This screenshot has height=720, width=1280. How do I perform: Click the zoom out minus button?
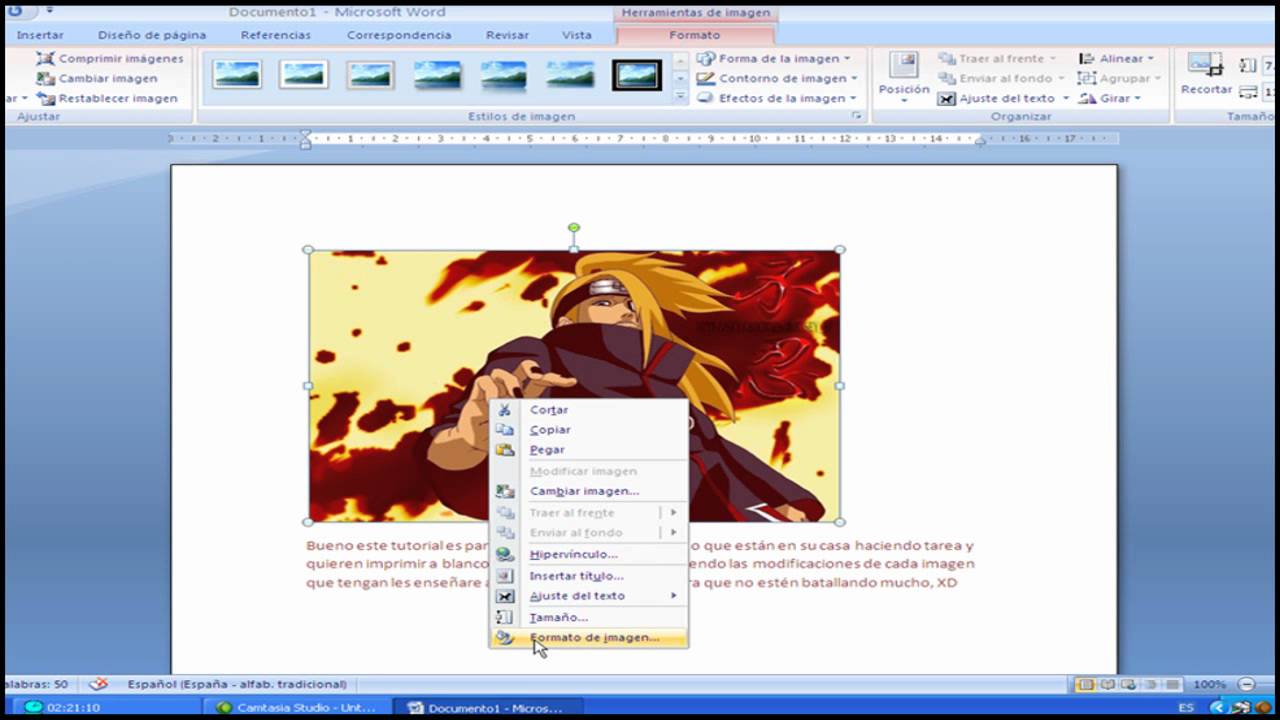click(1246, 685)
